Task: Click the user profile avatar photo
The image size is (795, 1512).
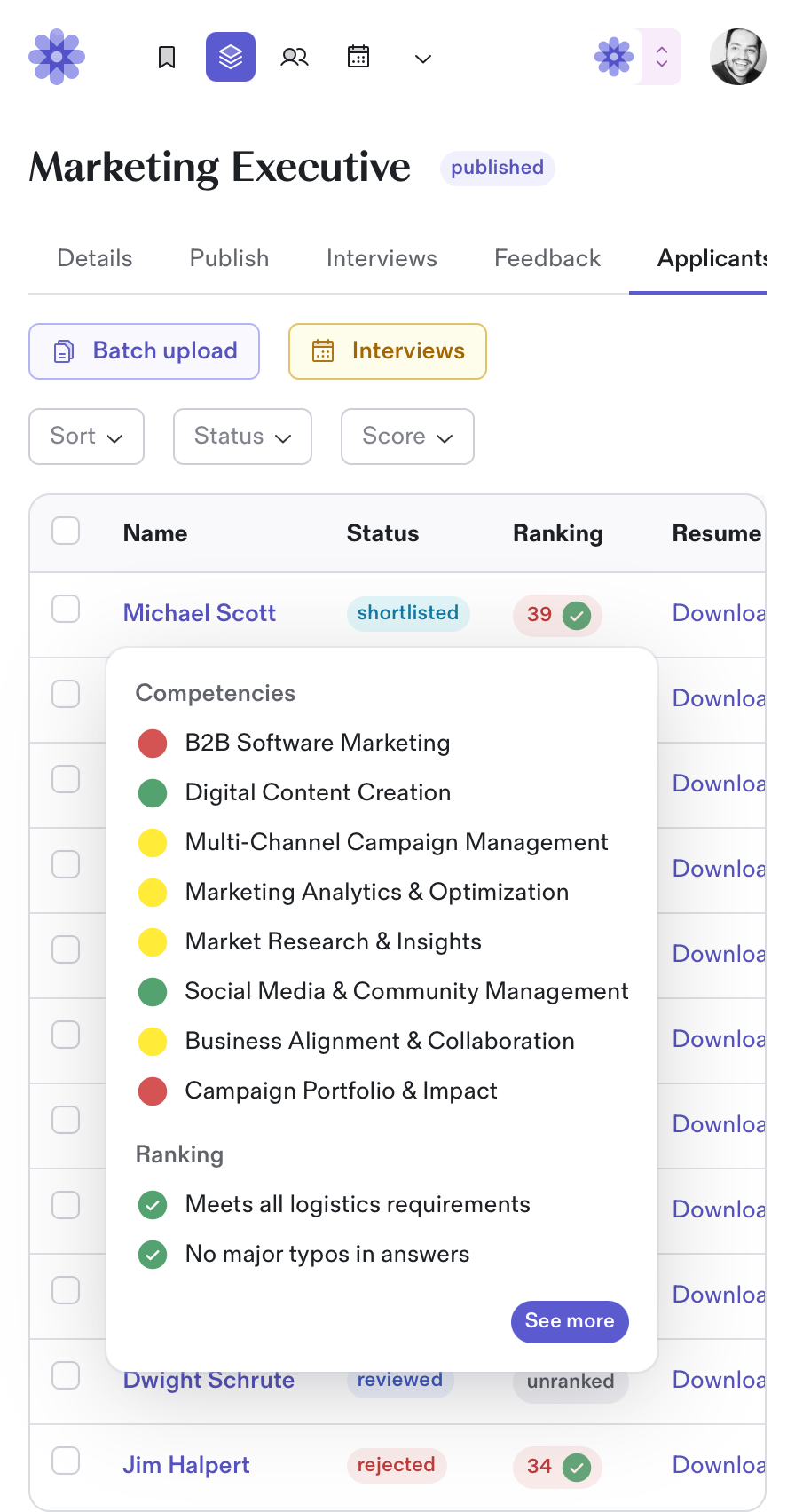Action: pyautogui.click(x=737, y=57)
